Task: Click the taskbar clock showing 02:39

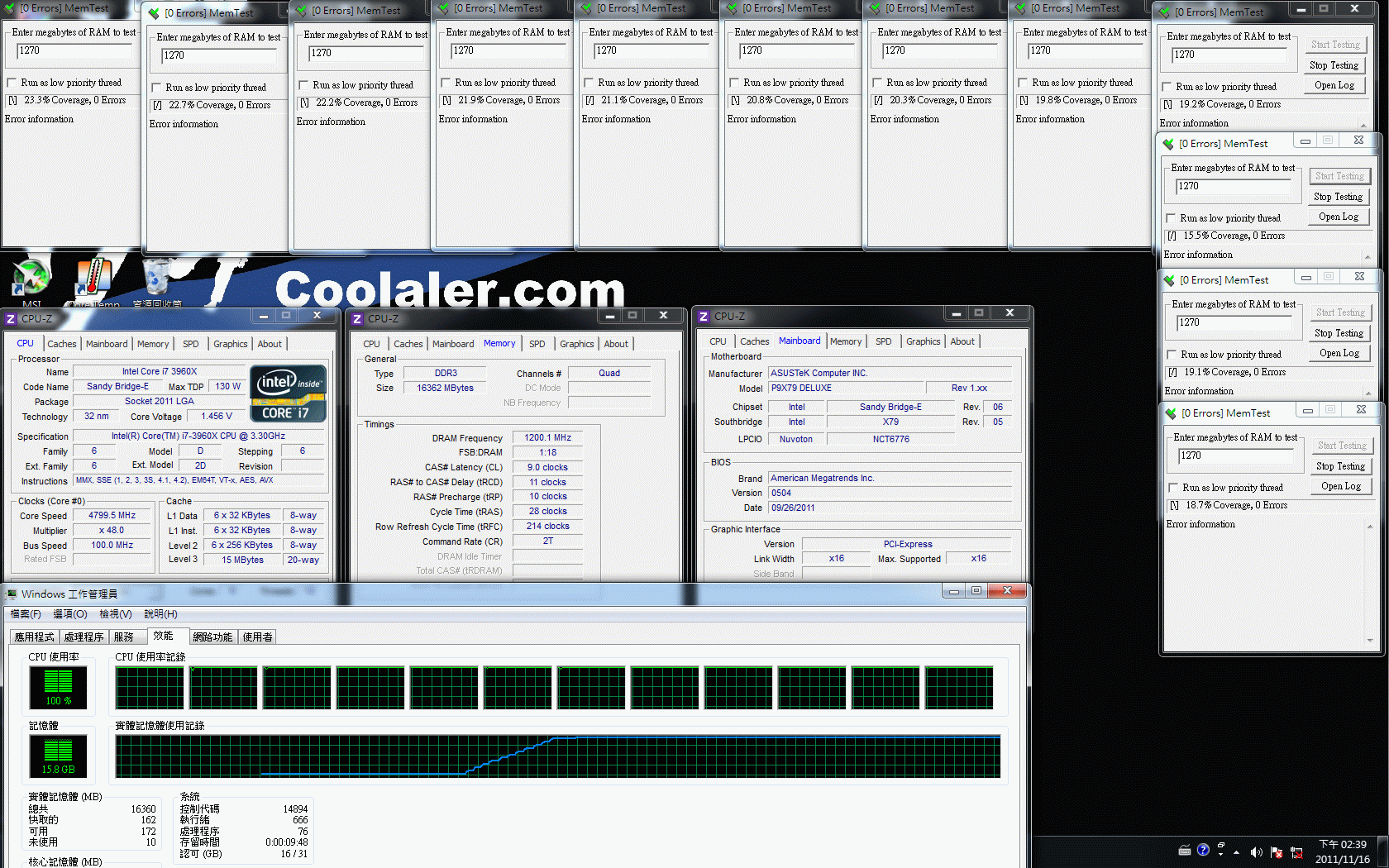Action: coord(1343,851)
